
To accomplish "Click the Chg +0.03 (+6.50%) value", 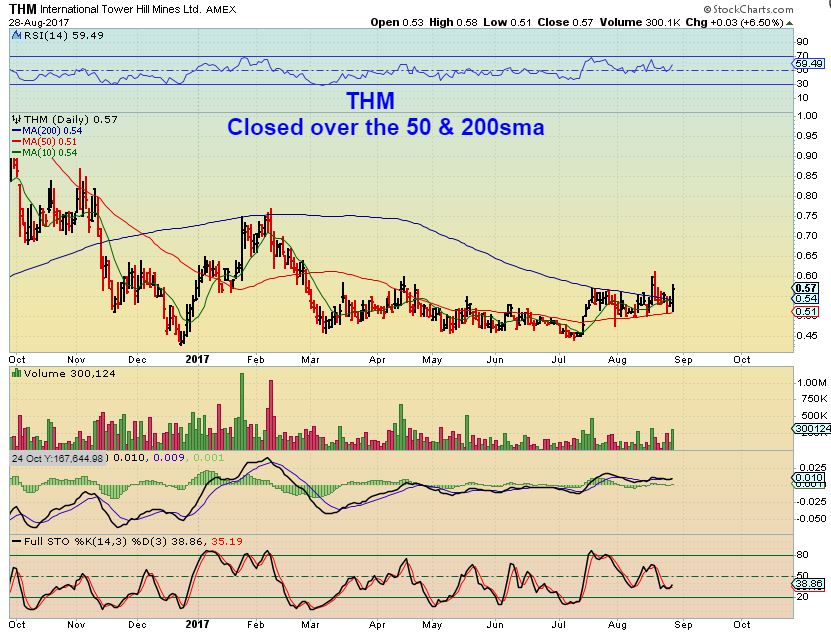I will 734,22.
